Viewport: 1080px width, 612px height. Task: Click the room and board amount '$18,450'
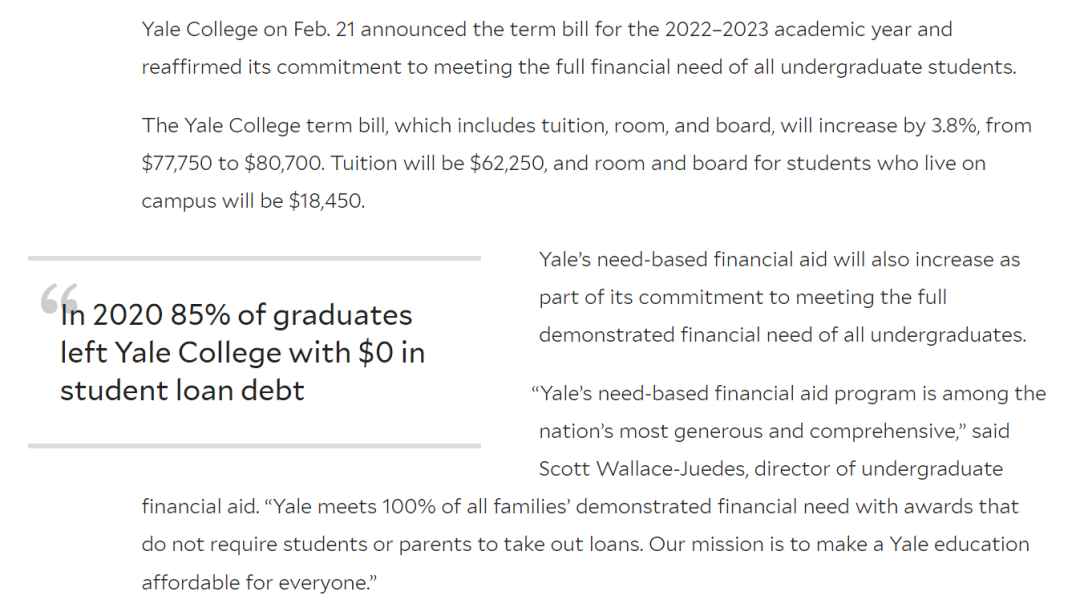coord(326,201)
